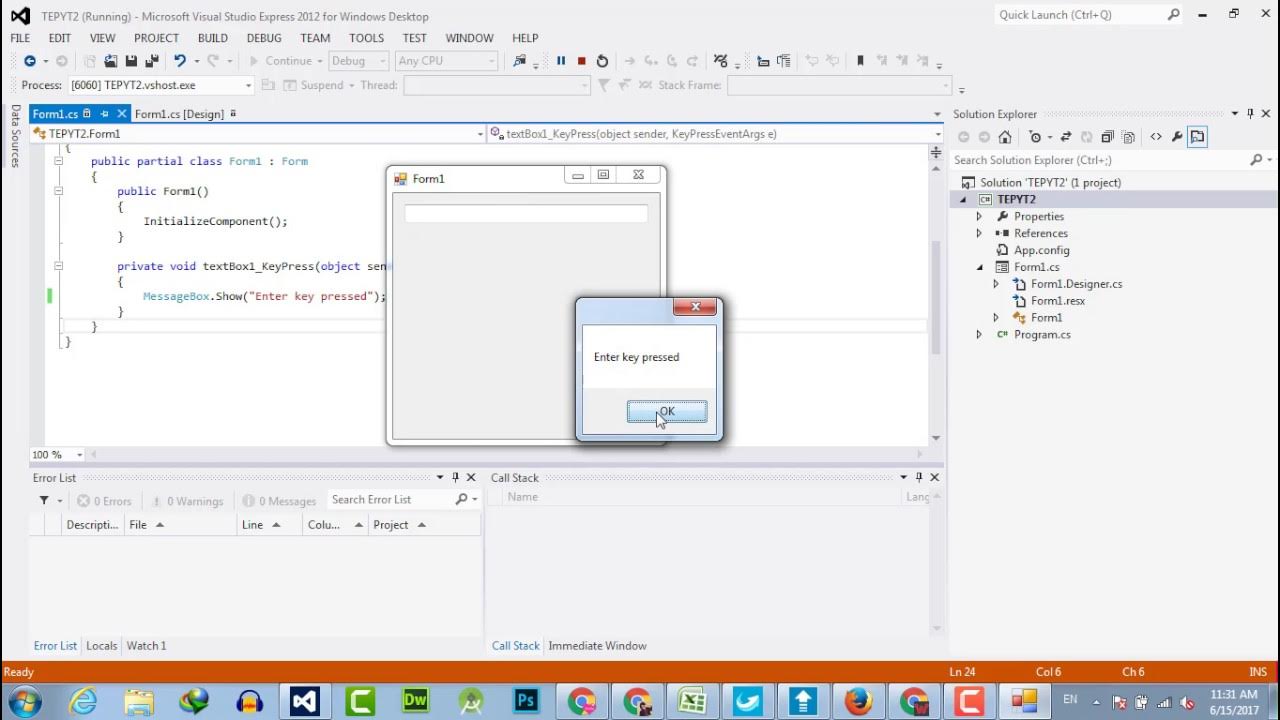Toggle Show All Files in Solution Explorer

[1128, 137]
